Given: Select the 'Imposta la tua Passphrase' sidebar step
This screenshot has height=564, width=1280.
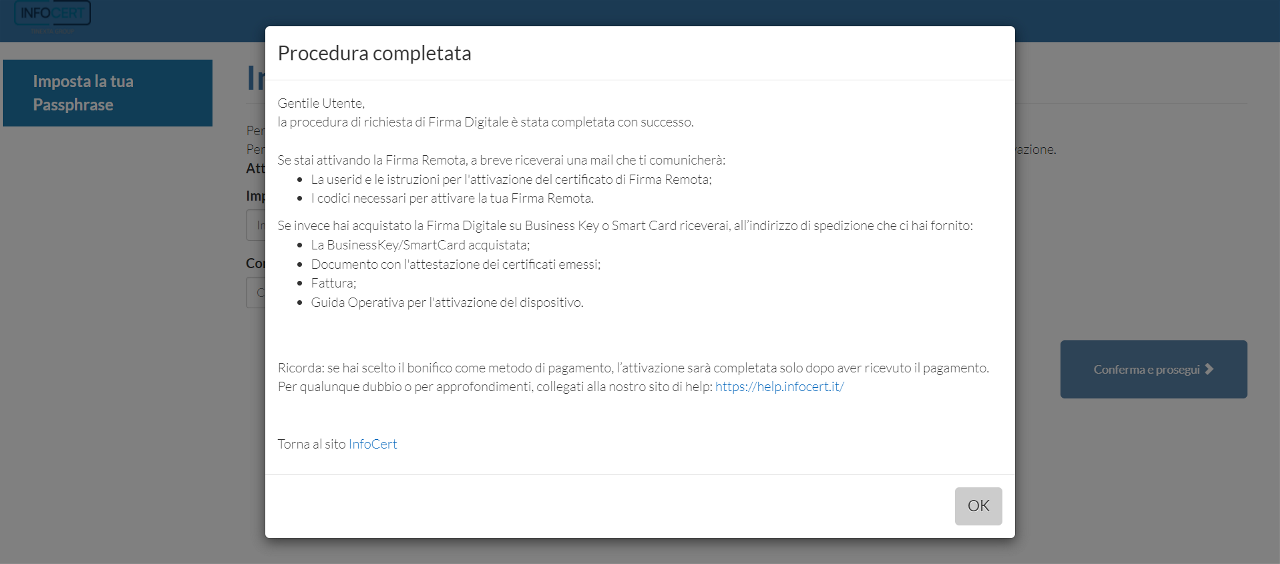Looking at the screenshot, I should pyautogui.click(x=108, y=93).
